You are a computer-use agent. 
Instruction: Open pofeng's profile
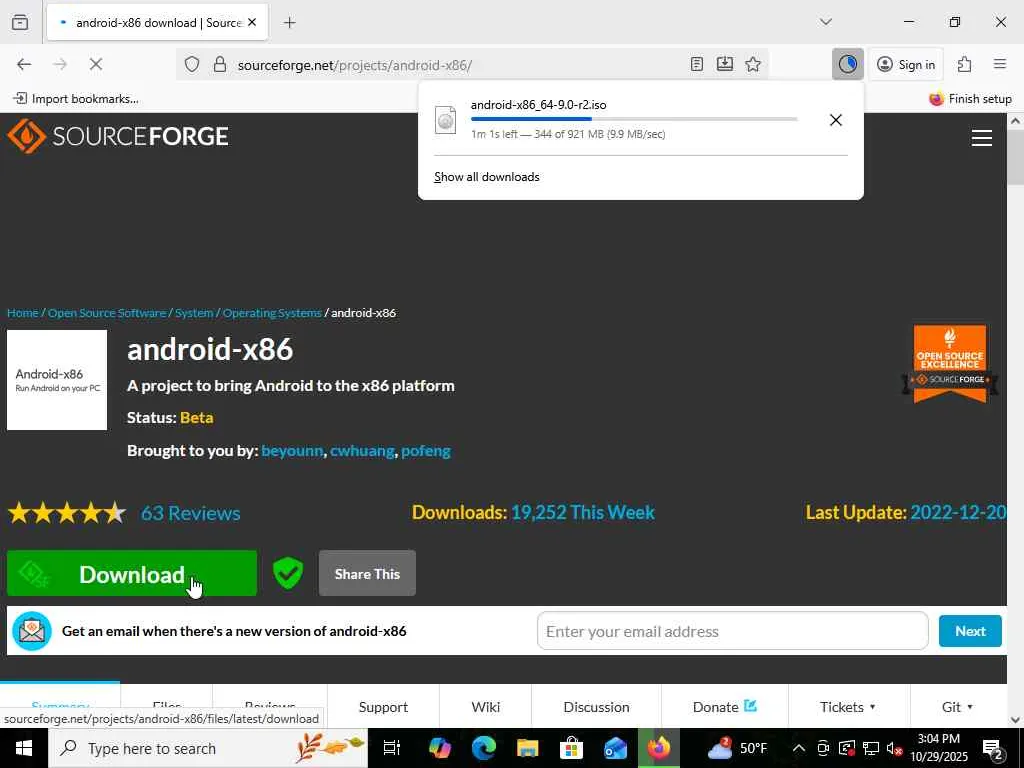pyautogui.click(x=426, y=451)
